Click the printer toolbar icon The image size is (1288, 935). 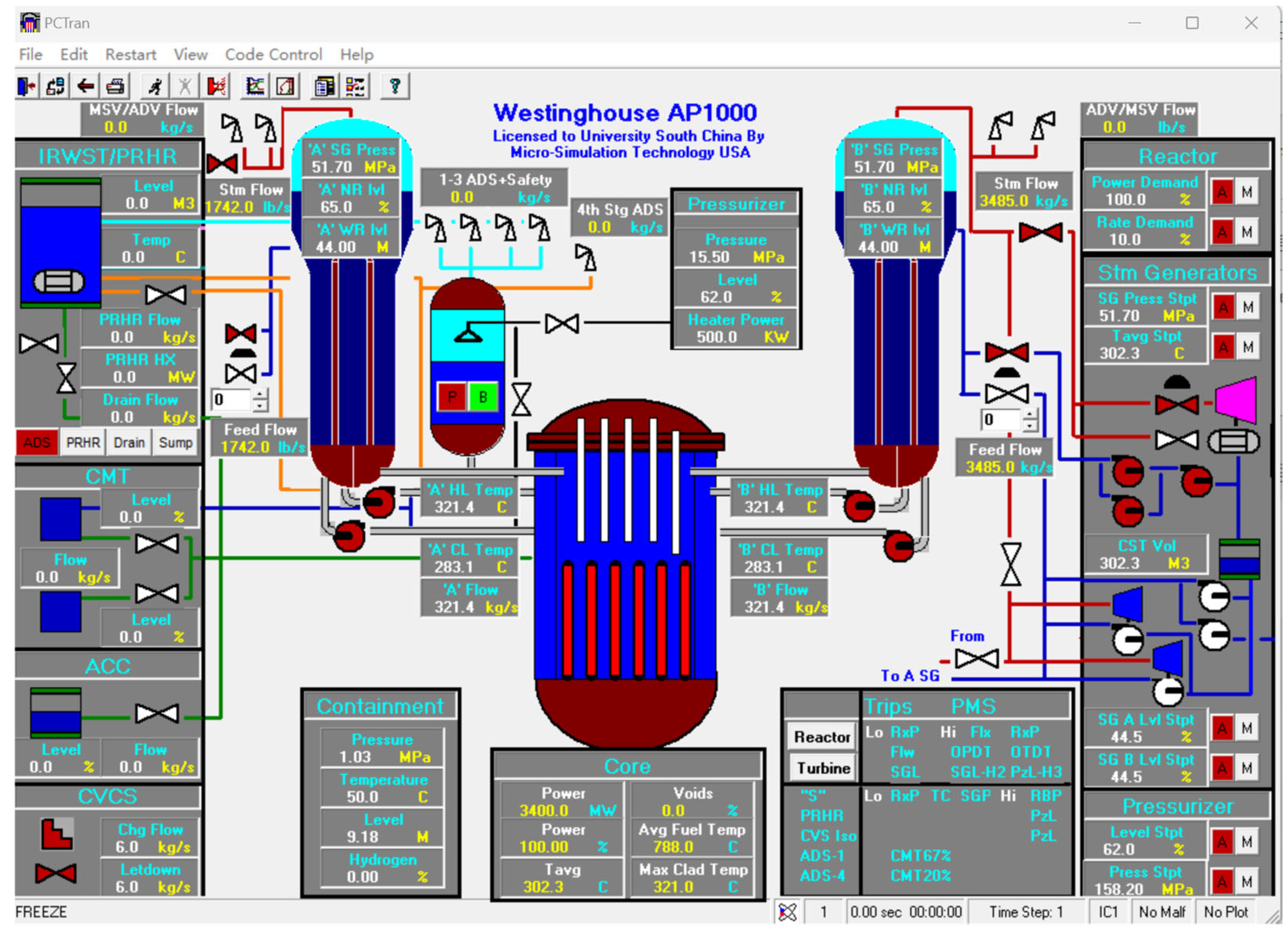[x=116, y=86]
